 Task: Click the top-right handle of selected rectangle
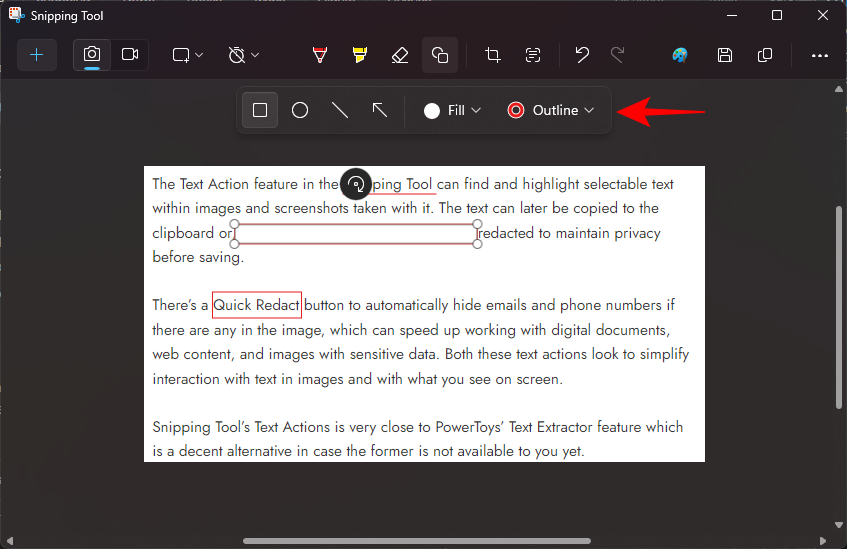pyautogui.click(x=477, y=224)
